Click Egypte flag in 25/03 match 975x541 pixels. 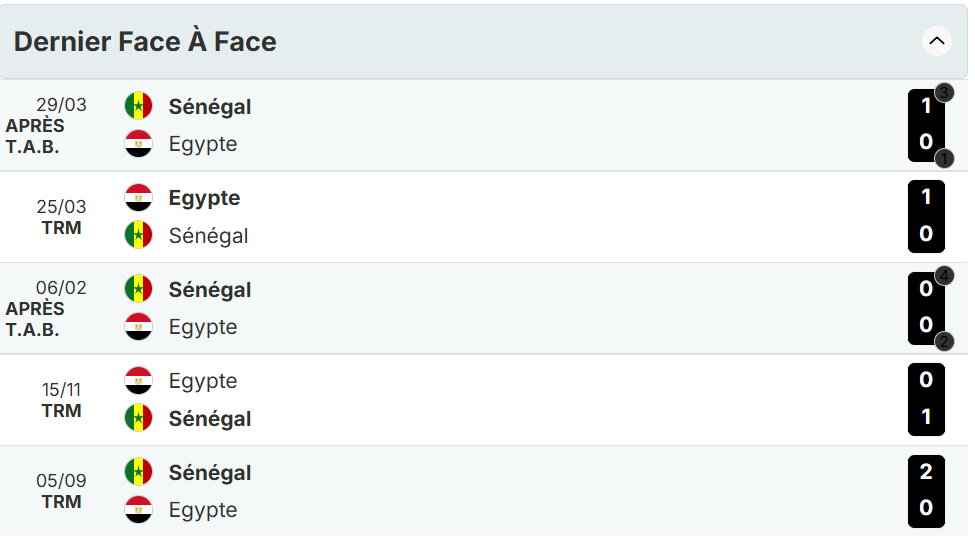138,198
